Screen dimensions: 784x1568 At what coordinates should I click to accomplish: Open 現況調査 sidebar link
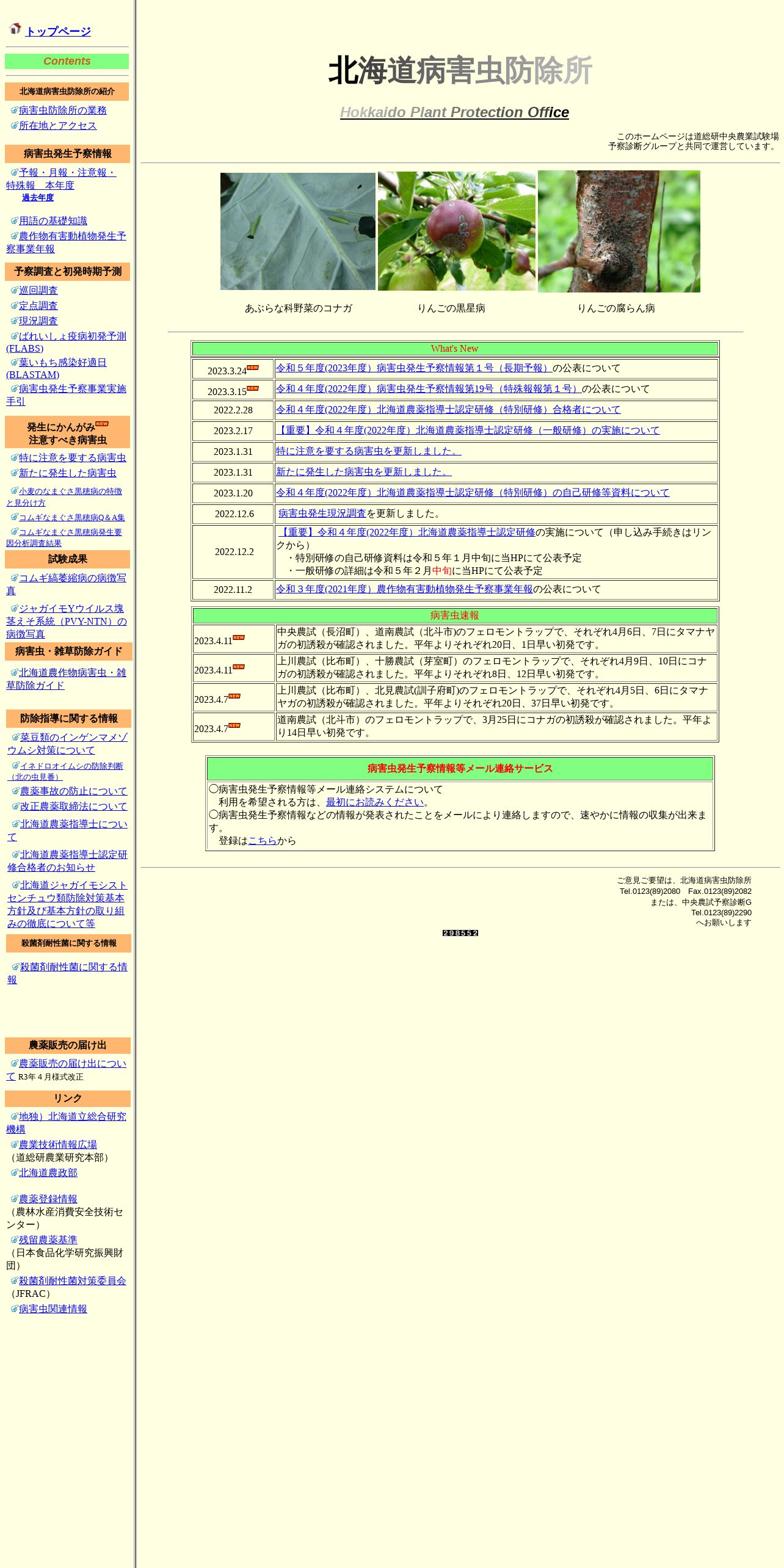pos(38,321)
